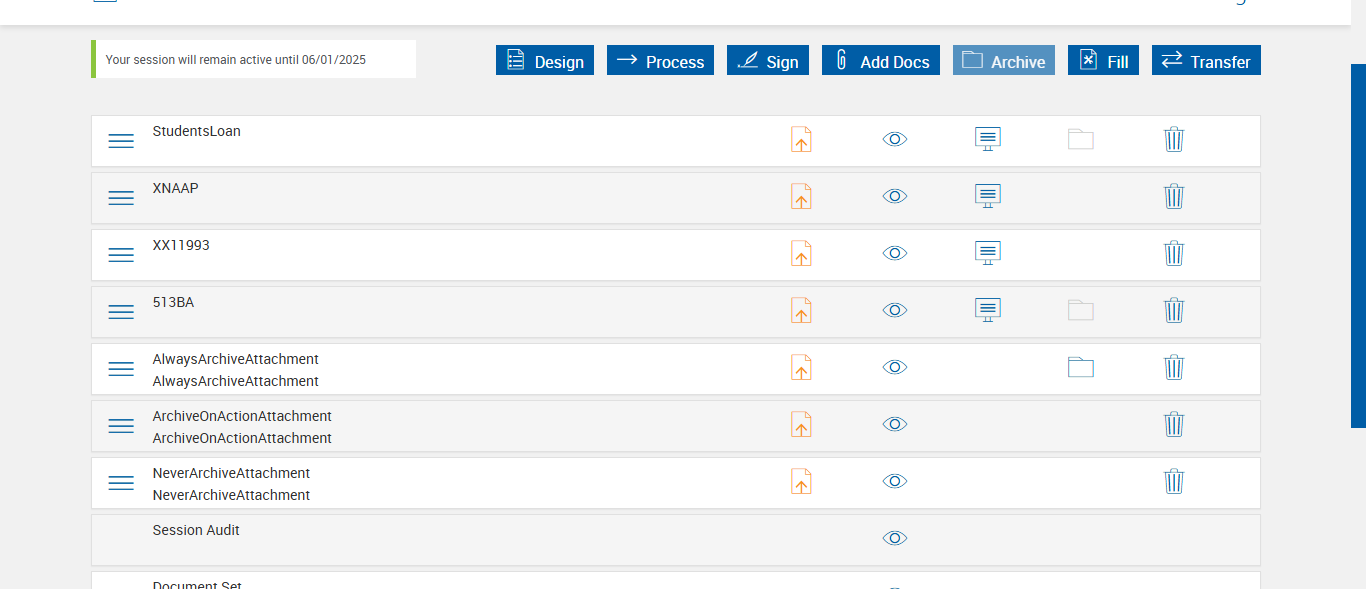Expand the hamburger handle on AlwaysArchiveAttachment row
Viewport: 1366px width, 589px height.
121,369
